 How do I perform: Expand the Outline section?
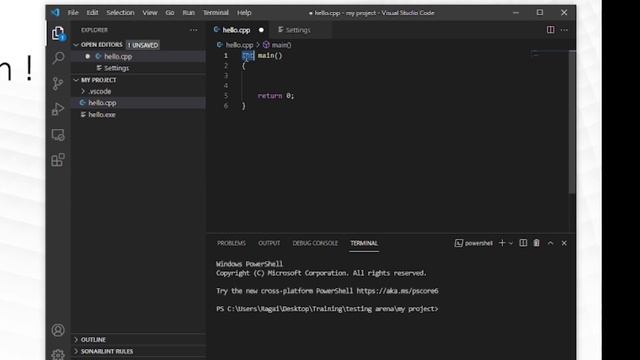point(76,340)
